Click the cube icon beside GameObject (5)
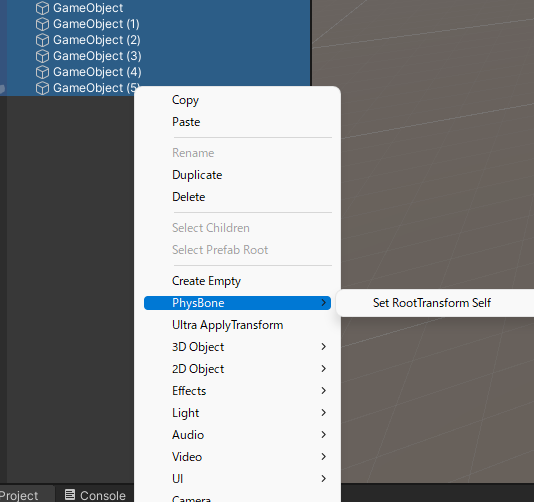The width and height of the screenshot is (534, 502). click(x=42, y=88)
